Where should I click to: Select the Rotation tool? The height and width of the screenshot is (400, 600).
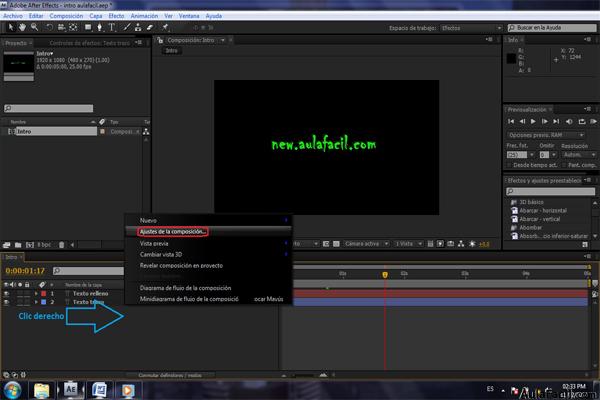coord(49,27)
